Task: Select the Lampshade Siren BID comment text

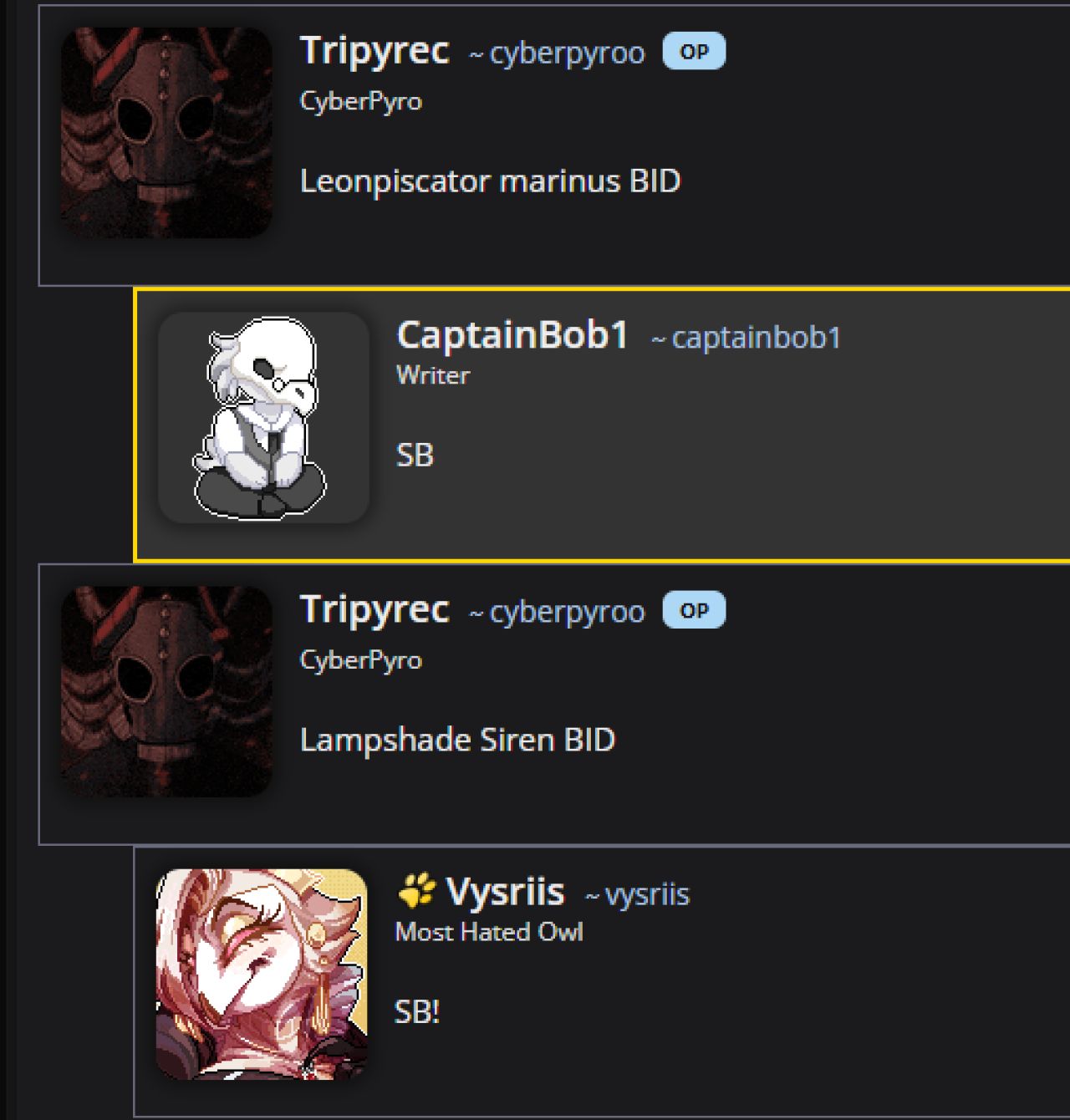Action: pos(458,741)
